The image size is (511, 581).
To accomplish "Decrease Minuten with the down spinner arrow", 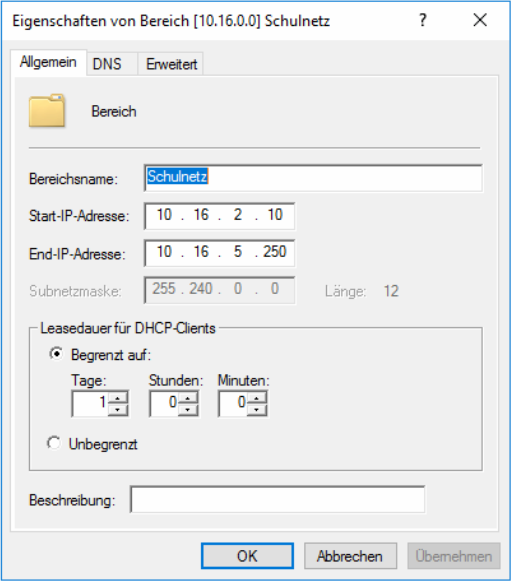I will pyautogui.click(x=256, y=410).
